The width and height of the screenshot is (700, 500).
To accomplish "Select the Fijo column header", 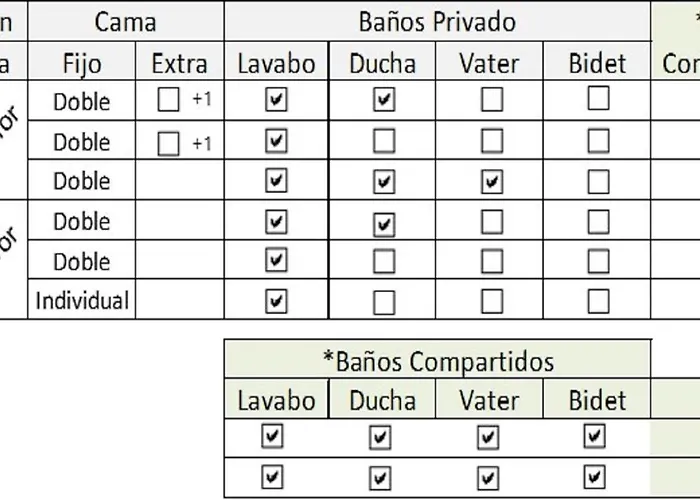I will click(82, 64).
